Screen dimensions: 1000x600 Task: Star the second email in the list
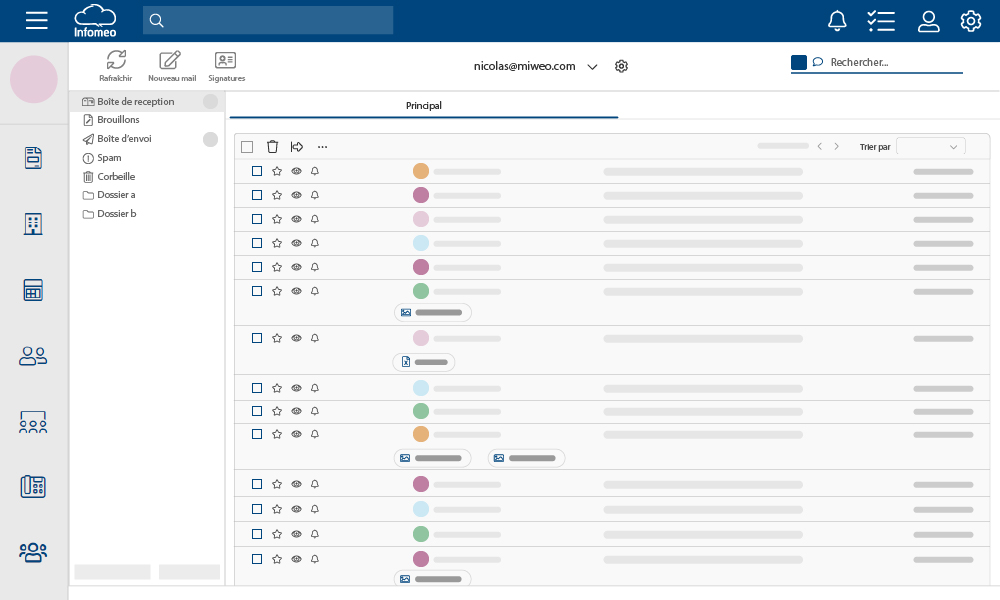point(277,195)
